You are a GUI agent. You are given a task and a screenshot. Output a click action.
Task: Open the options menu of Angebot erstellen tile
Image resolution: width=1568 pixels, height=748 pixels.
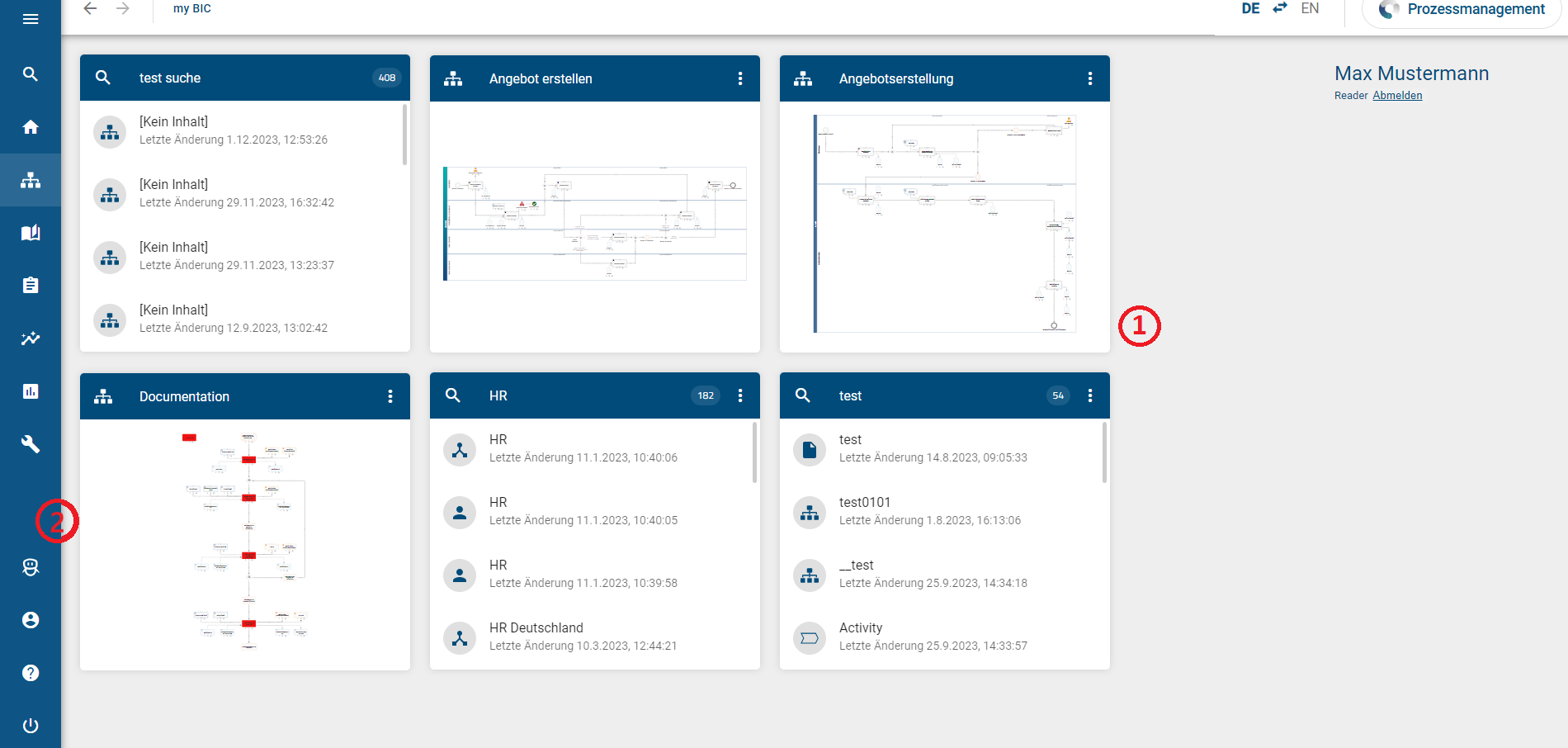740,78
